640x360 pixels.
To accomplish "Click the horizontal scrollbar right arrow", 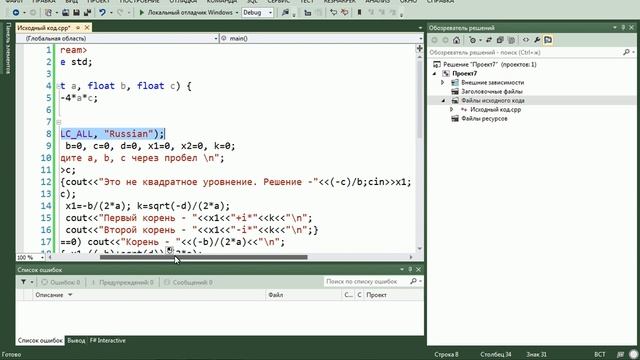I will pos(411,257).
